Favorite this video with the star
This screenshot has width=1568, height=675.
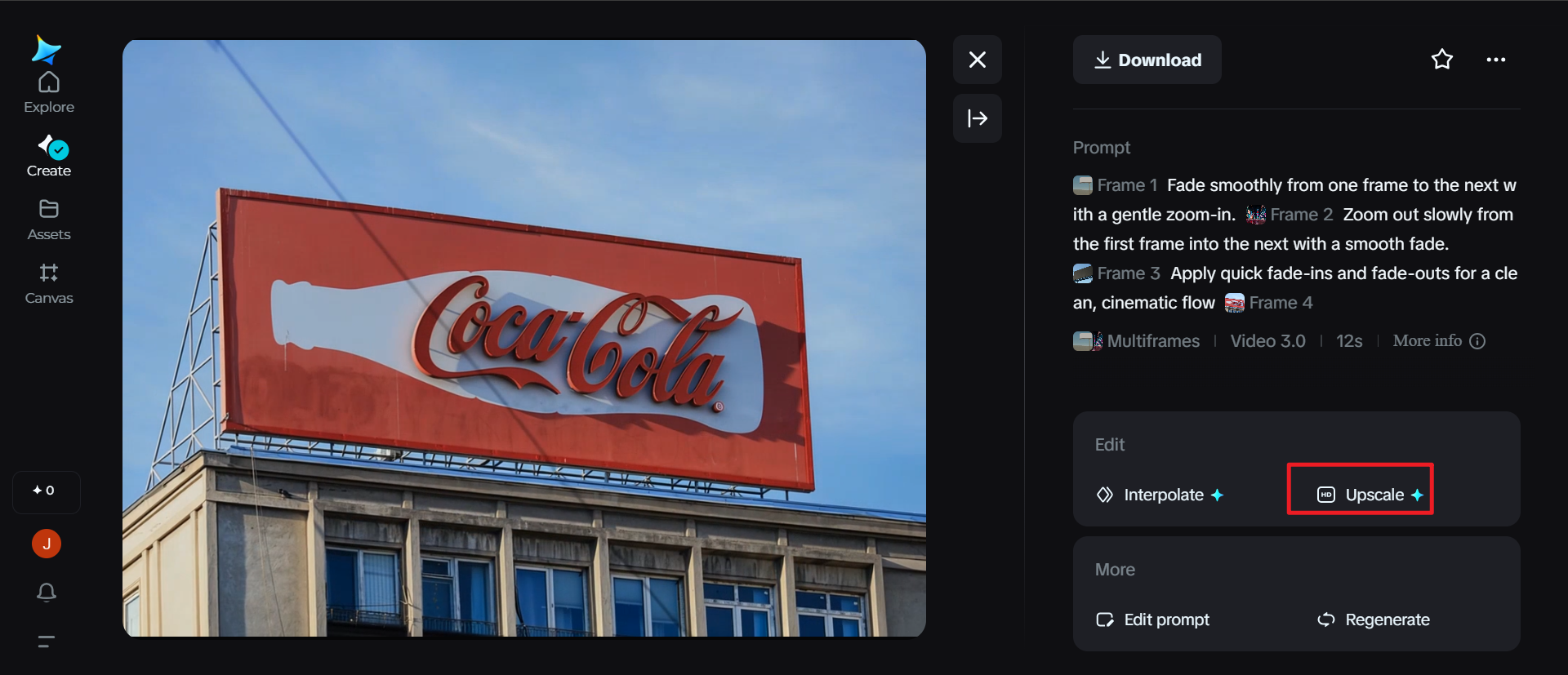[x=1442, y=60]
